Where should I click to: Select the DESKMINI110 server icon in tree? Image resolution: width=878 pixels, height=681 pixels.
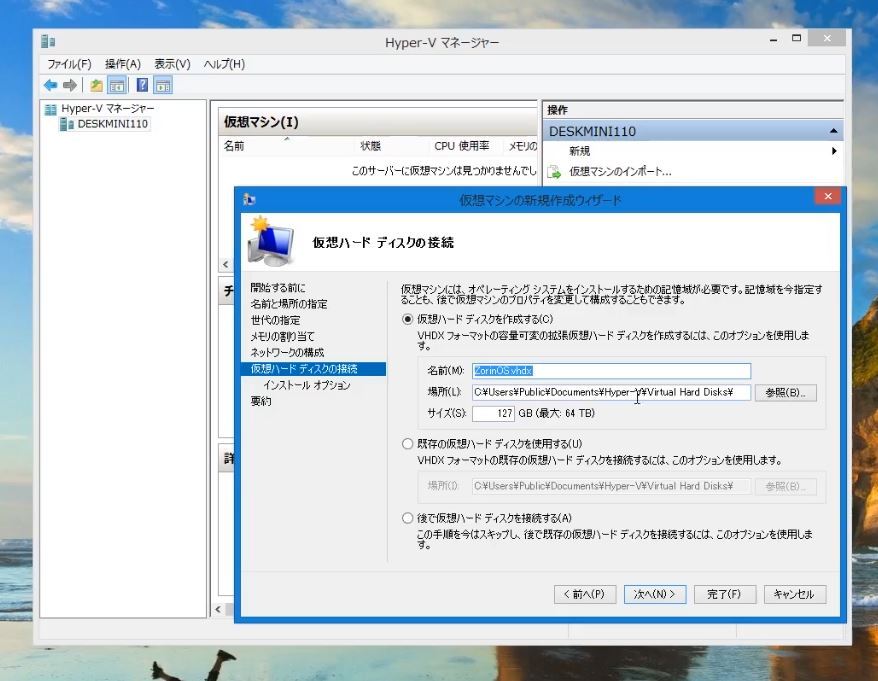pyautogui.click(x=67, y=124)
